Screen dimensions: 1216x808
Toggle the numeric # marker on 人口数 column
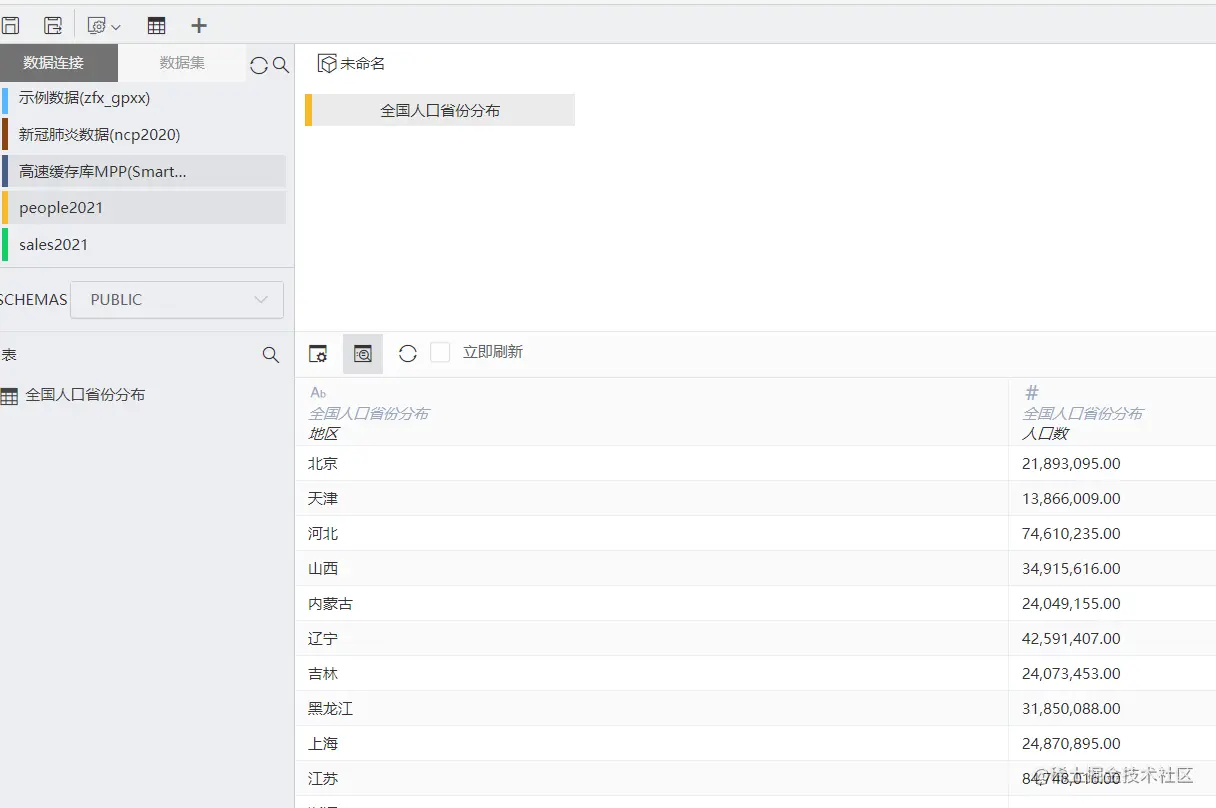pyautogui.click(x=1031, y=392)
